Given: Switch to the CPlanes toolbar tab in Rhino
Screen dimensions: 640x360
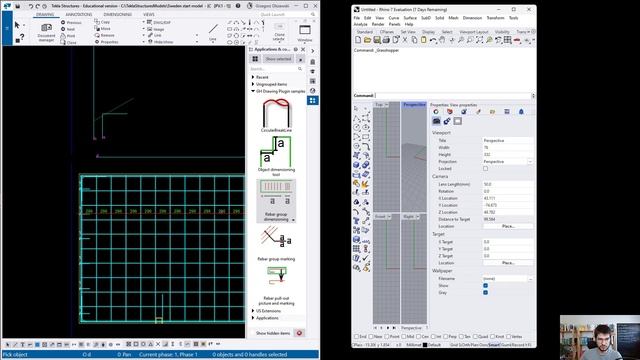Looking at the screenshot, I should pos(387,32).
